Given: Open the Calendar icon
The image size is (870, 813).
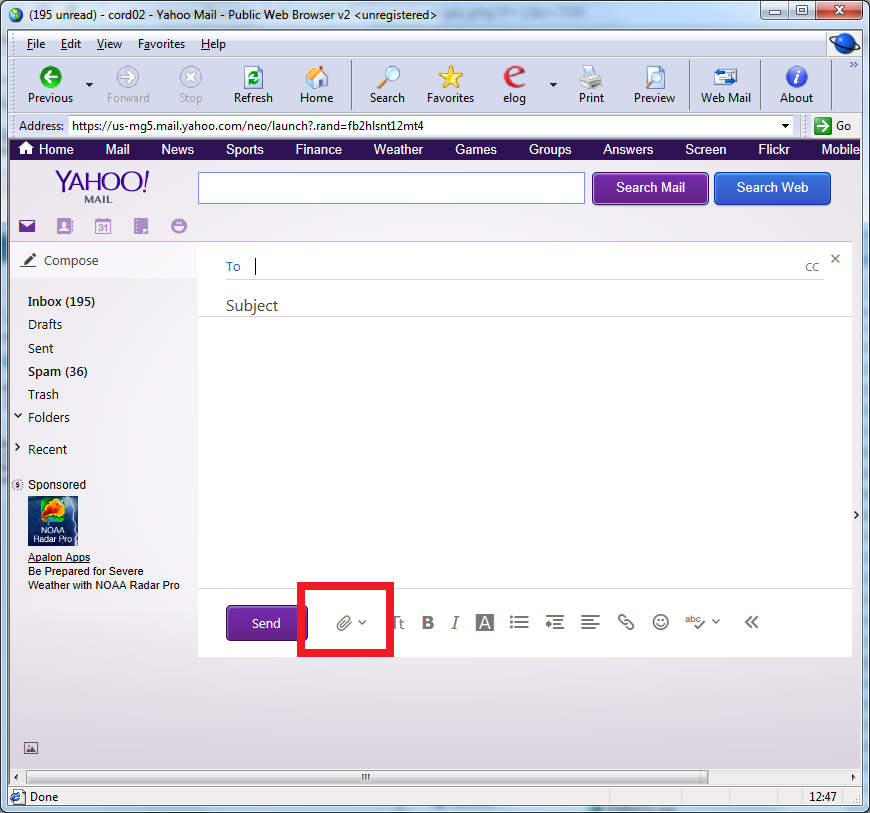Looking at the screenshot, I should [103, 226].
